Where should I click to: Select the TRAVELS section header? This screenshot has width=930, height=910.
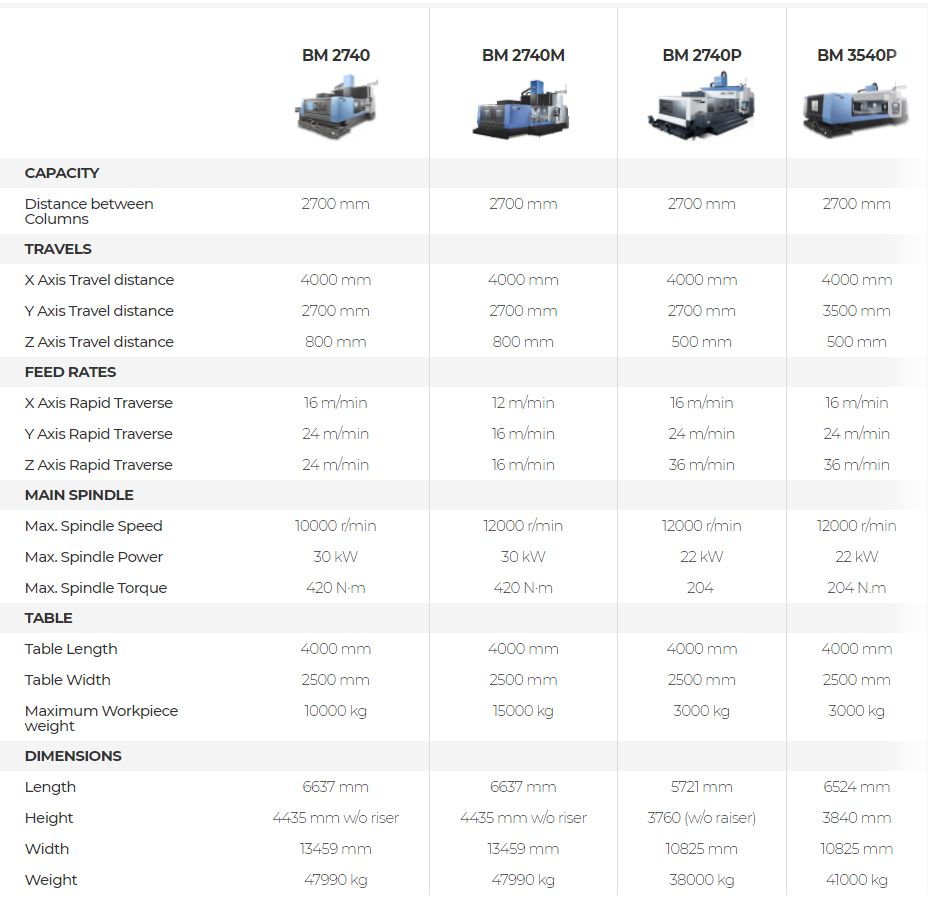58,249
